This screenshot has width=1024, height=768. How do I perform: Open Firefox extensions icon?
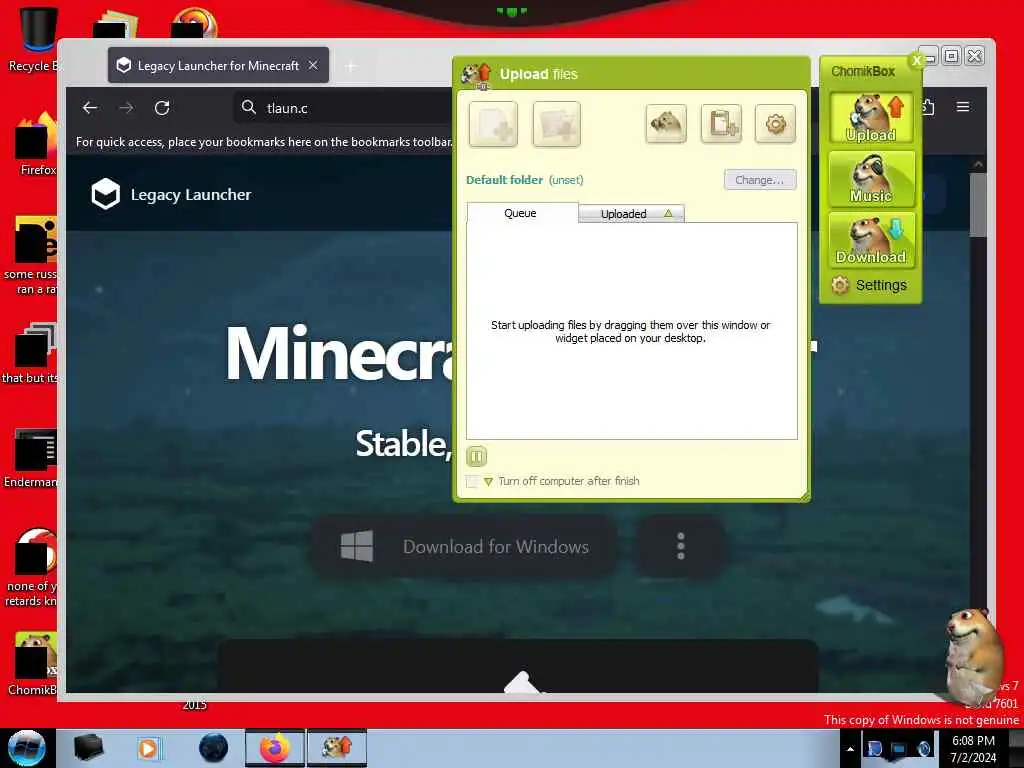click(928, 107)
